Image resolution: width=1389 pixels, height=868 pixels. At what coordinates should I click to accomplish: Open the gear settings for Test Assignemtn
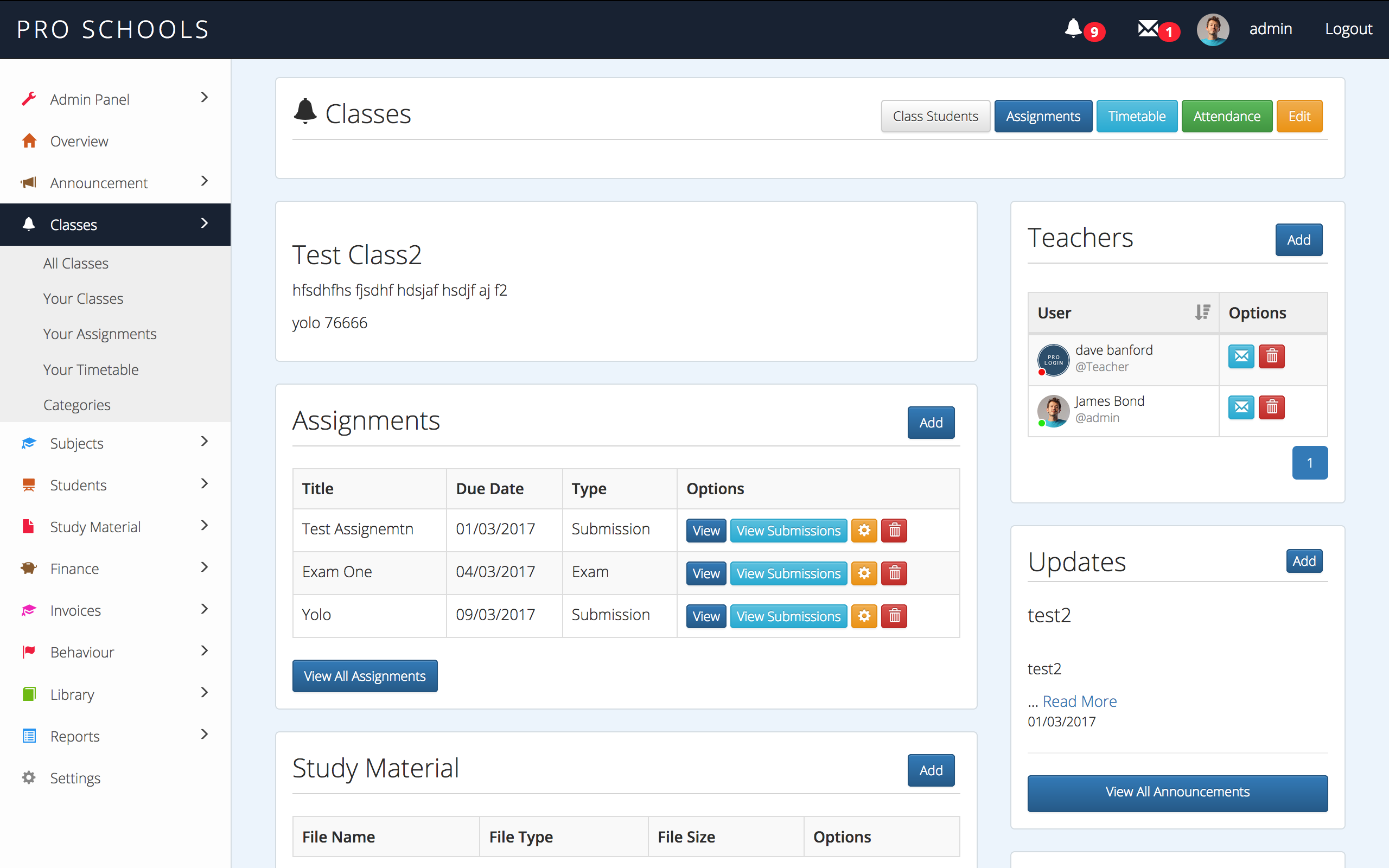click(864, 530)
